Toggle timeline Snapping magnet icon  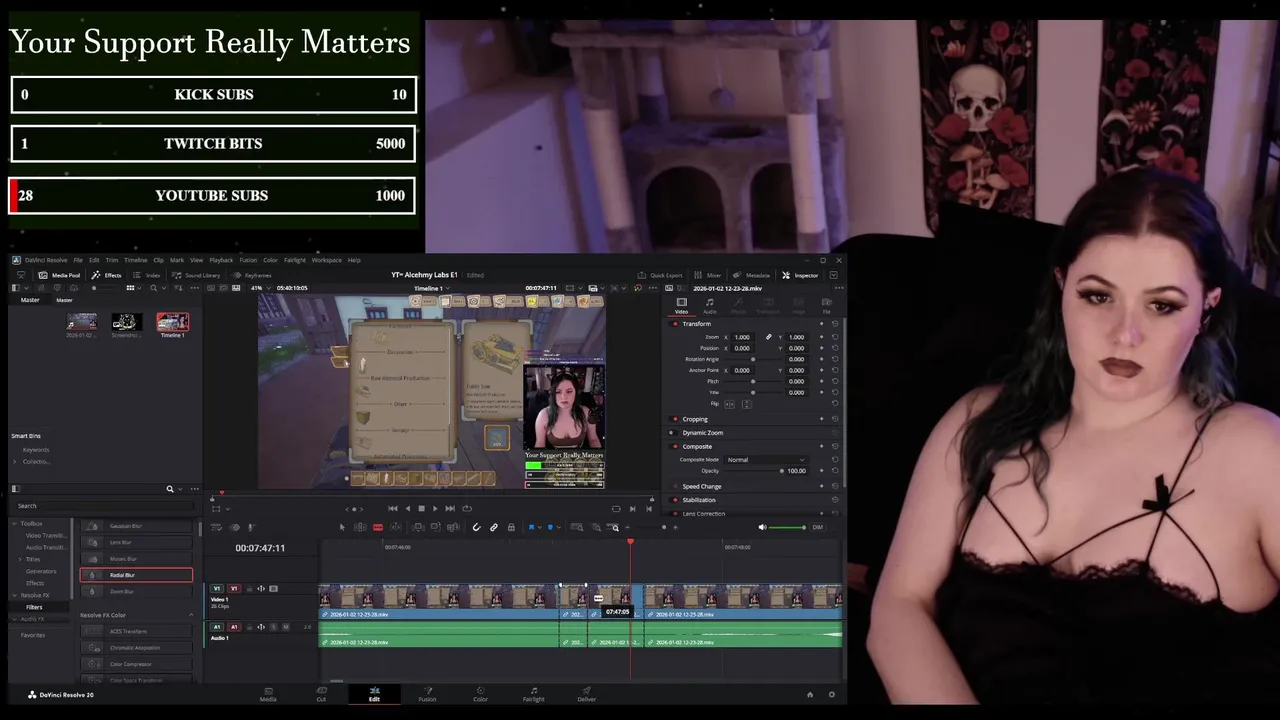(x=476, y=527)
